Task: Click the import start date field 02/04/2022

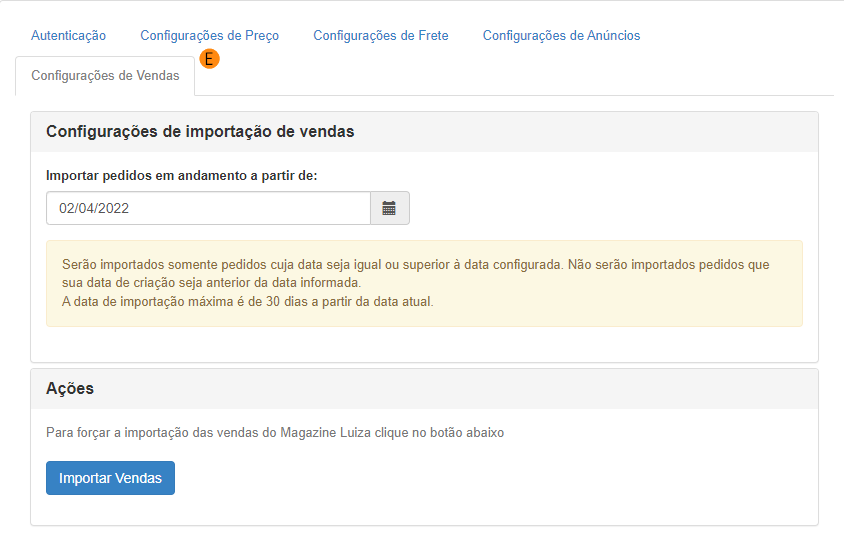Action: [208, 208]
